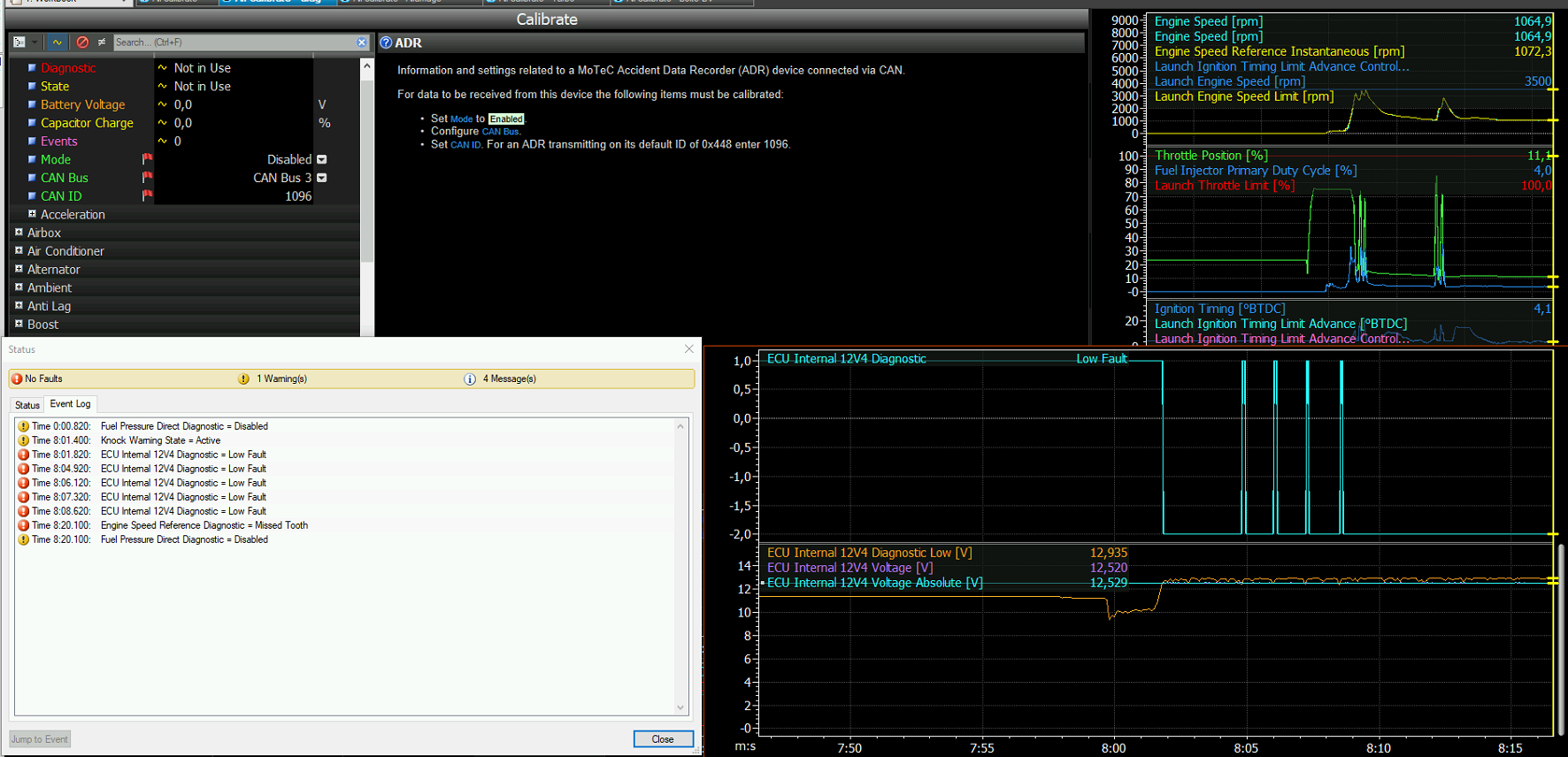This screenshot has width=1568, height=757.
Task: Click the Jump to Event button
Action: [x=39, y=739]
